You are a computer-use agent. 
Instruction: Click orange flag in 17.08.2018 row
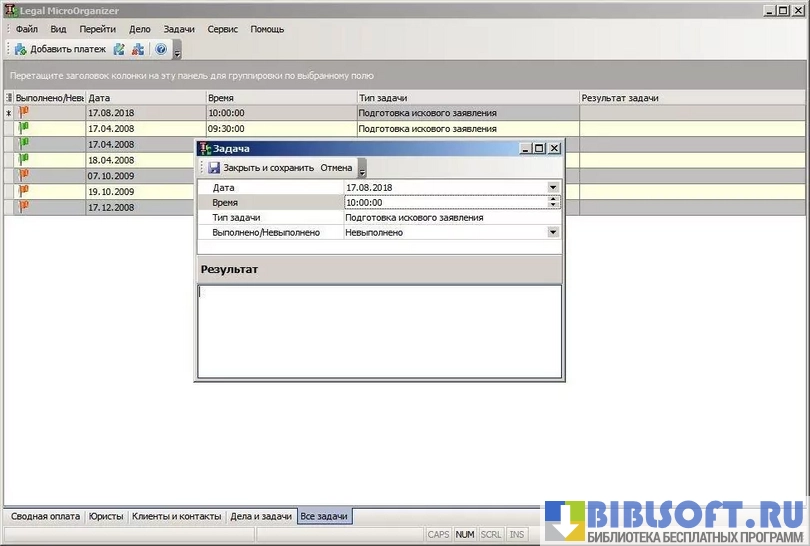point(24,113)
